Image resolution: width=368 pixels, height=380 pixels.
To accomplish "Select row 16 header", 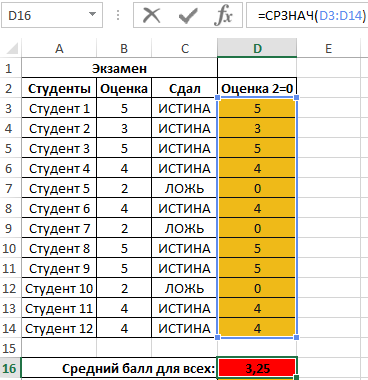I will click(10, 368).
